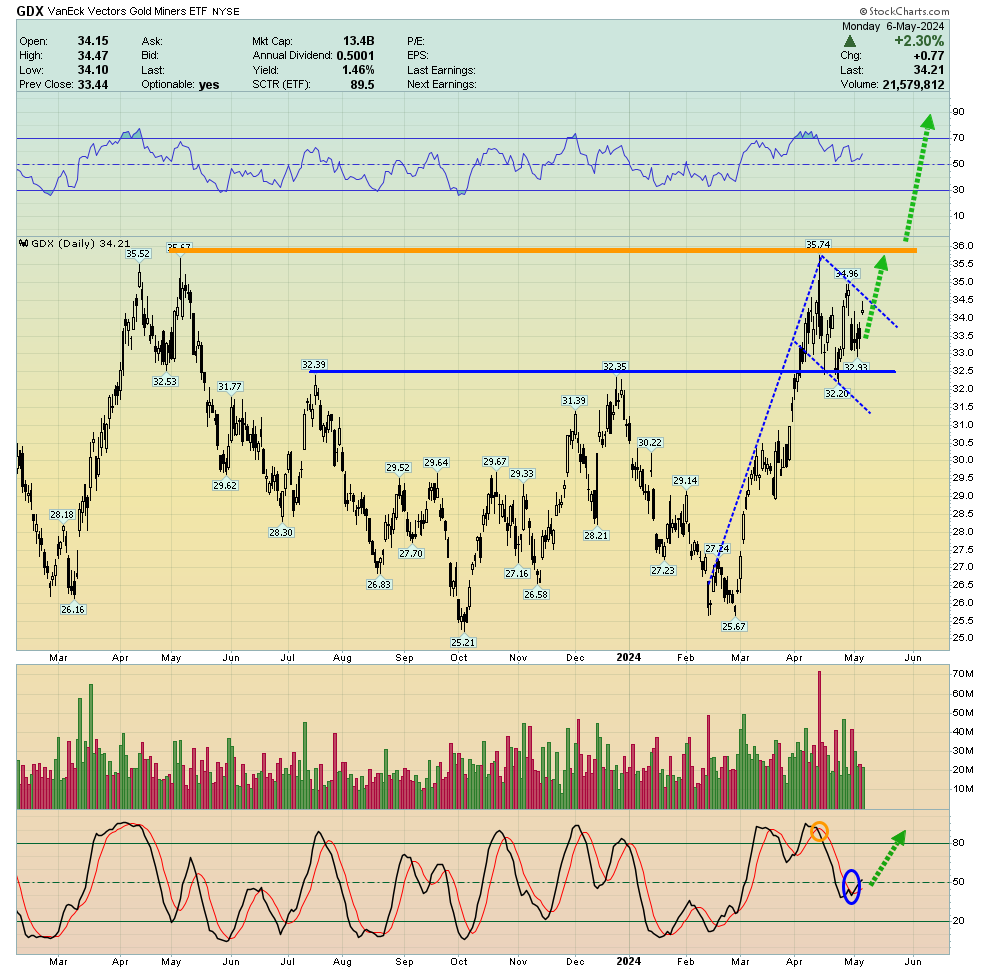Click the 25.0 price axis label
990x970 pixels.
(x=963, y=638)
